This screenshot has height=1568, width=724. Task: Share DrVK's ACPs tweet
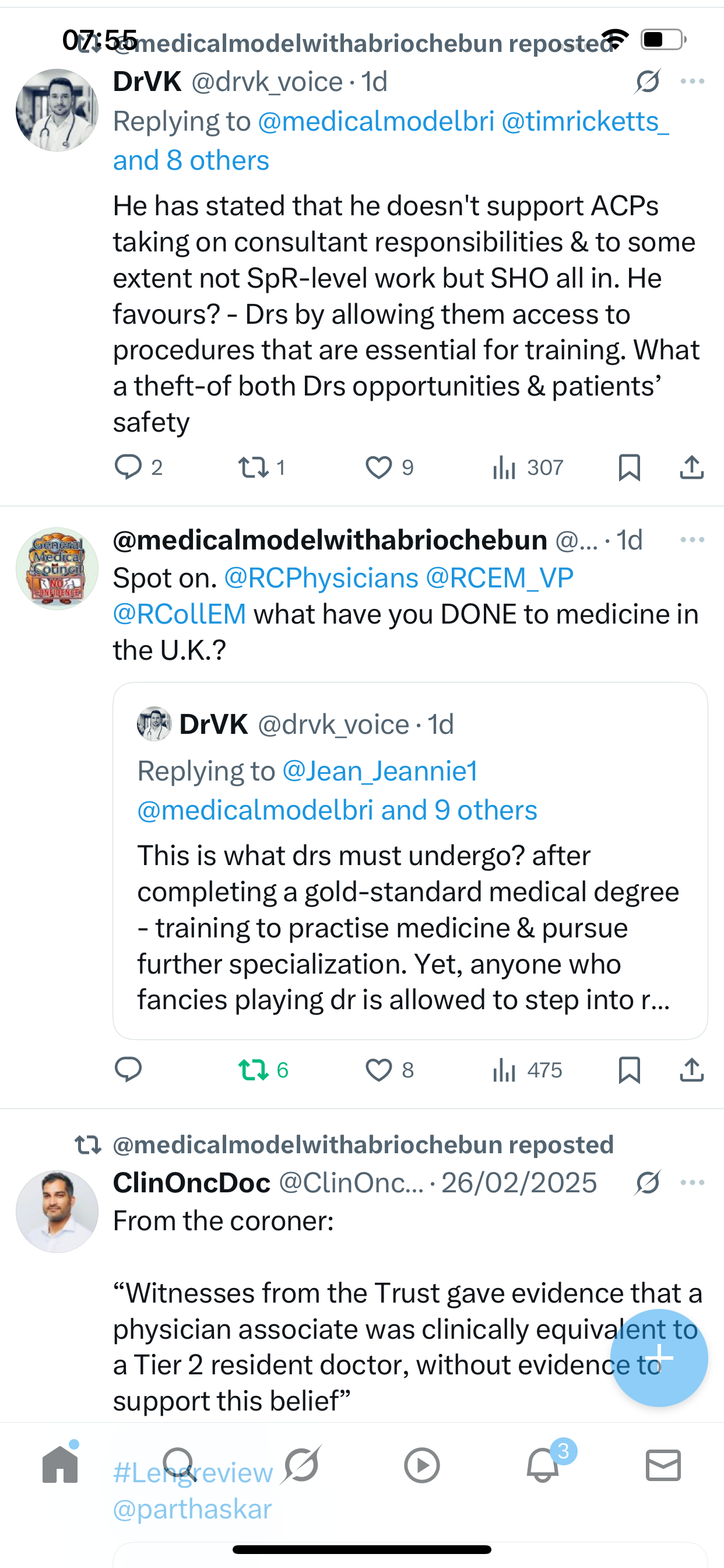click(692, 467)
